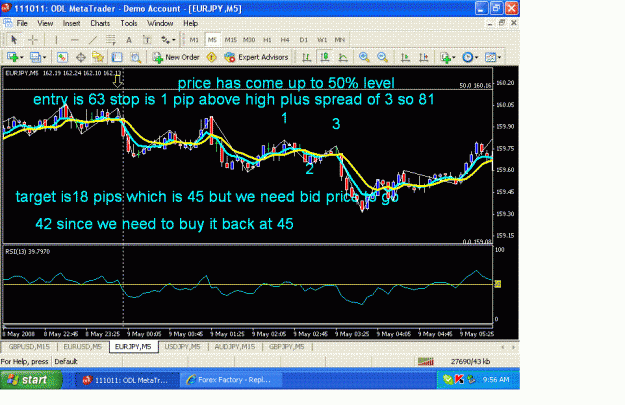Open MetaEditor via the yellow diamond icon
The height and width of the screenshot is (405, 625).
[211, 57]
